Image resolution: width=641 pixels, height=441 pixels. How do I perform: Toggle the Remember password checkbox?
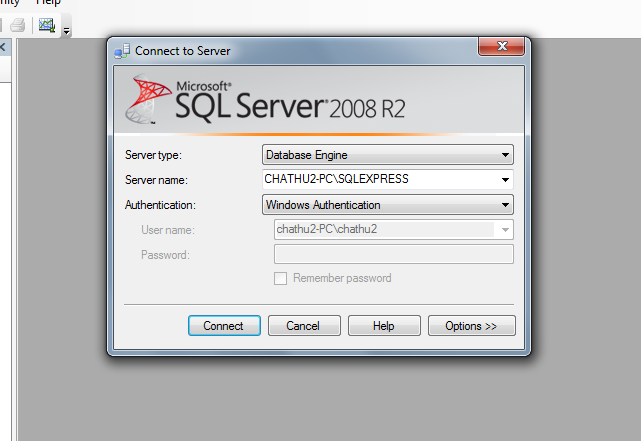pyautogui.click(x=281, y=278)
